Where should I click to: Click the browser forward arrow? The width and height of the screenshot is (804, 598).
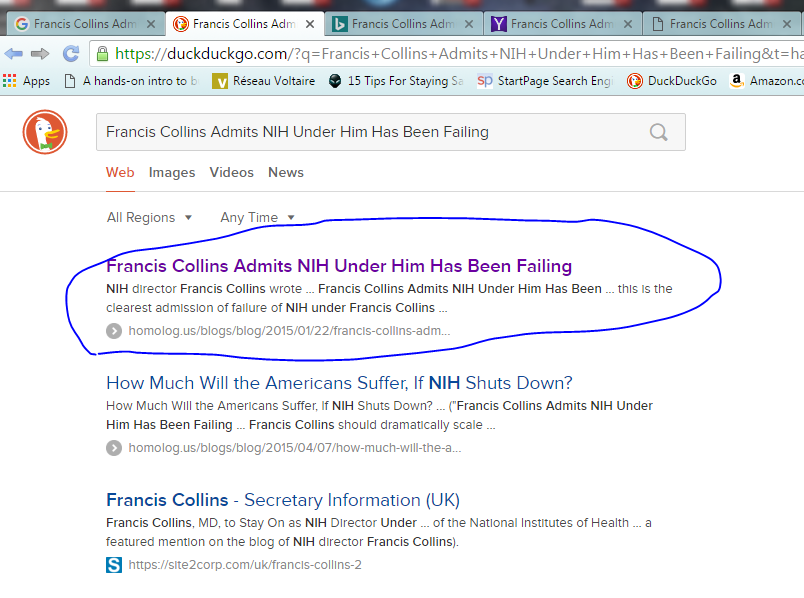pos(41,53)
